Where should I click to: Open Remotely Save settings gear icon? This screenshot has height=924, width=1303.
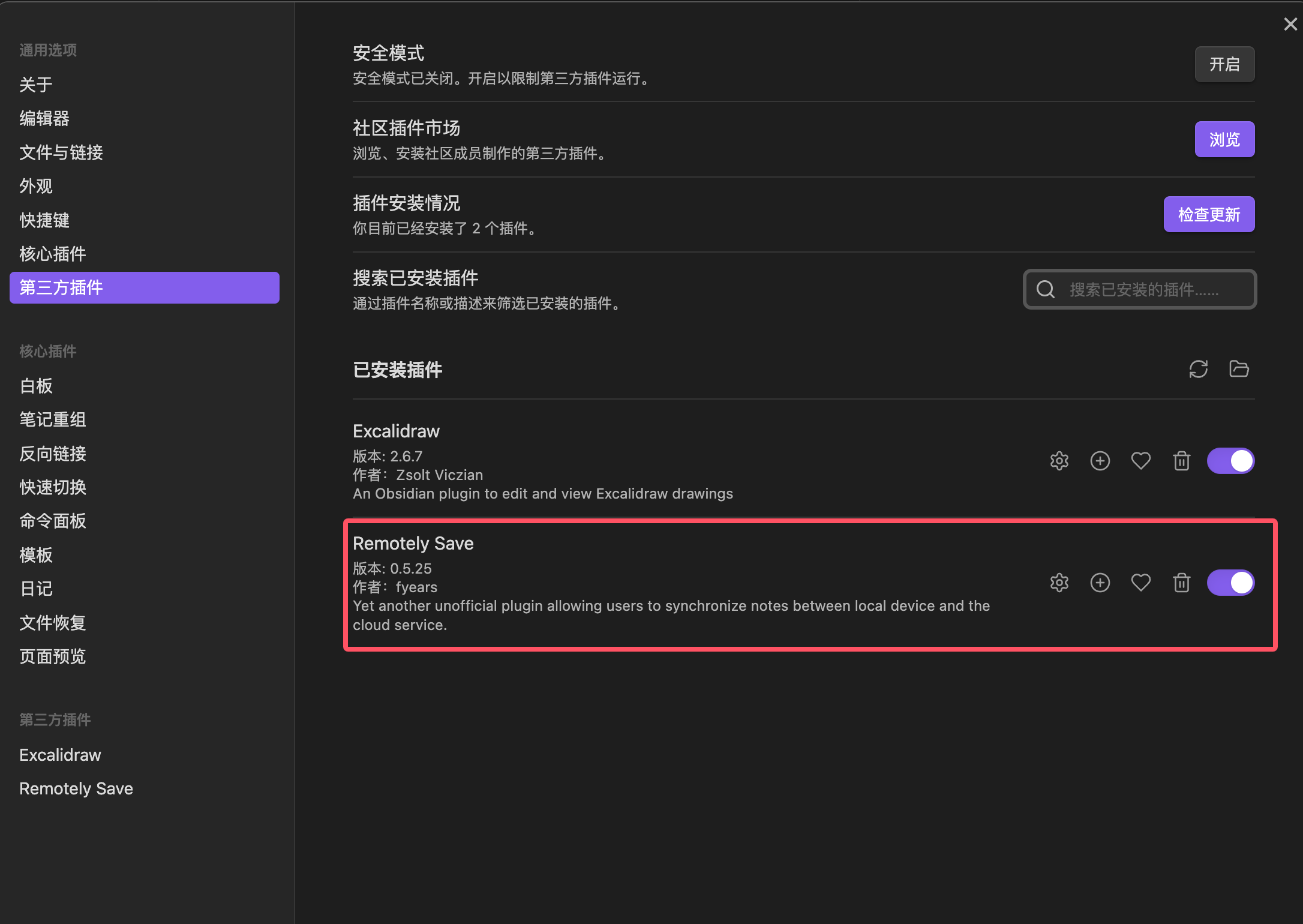coord(1059,583)
